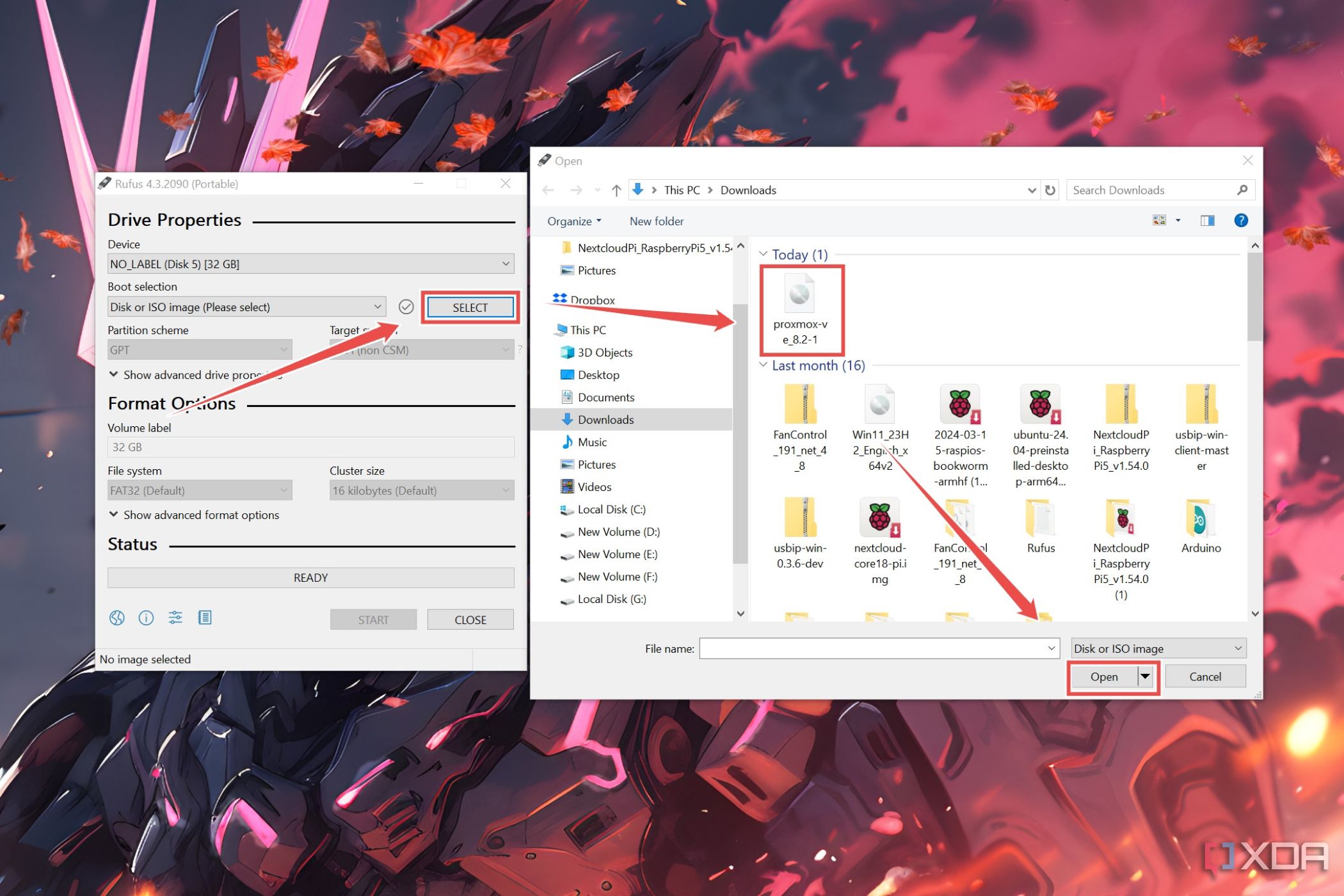Select the Rufus folder

click(x=1041, y=526)
